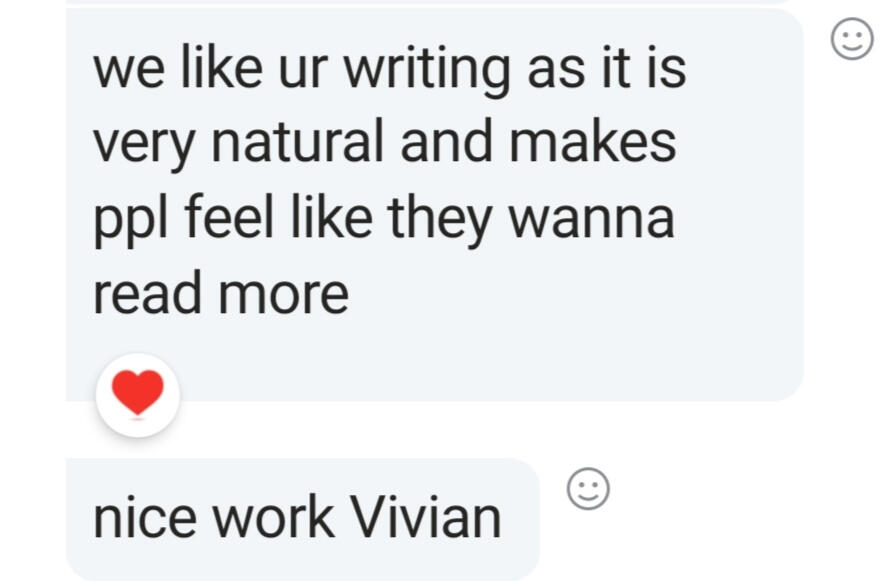Click the word "feel" in the message
888x581 pixels.
(216, 219)
